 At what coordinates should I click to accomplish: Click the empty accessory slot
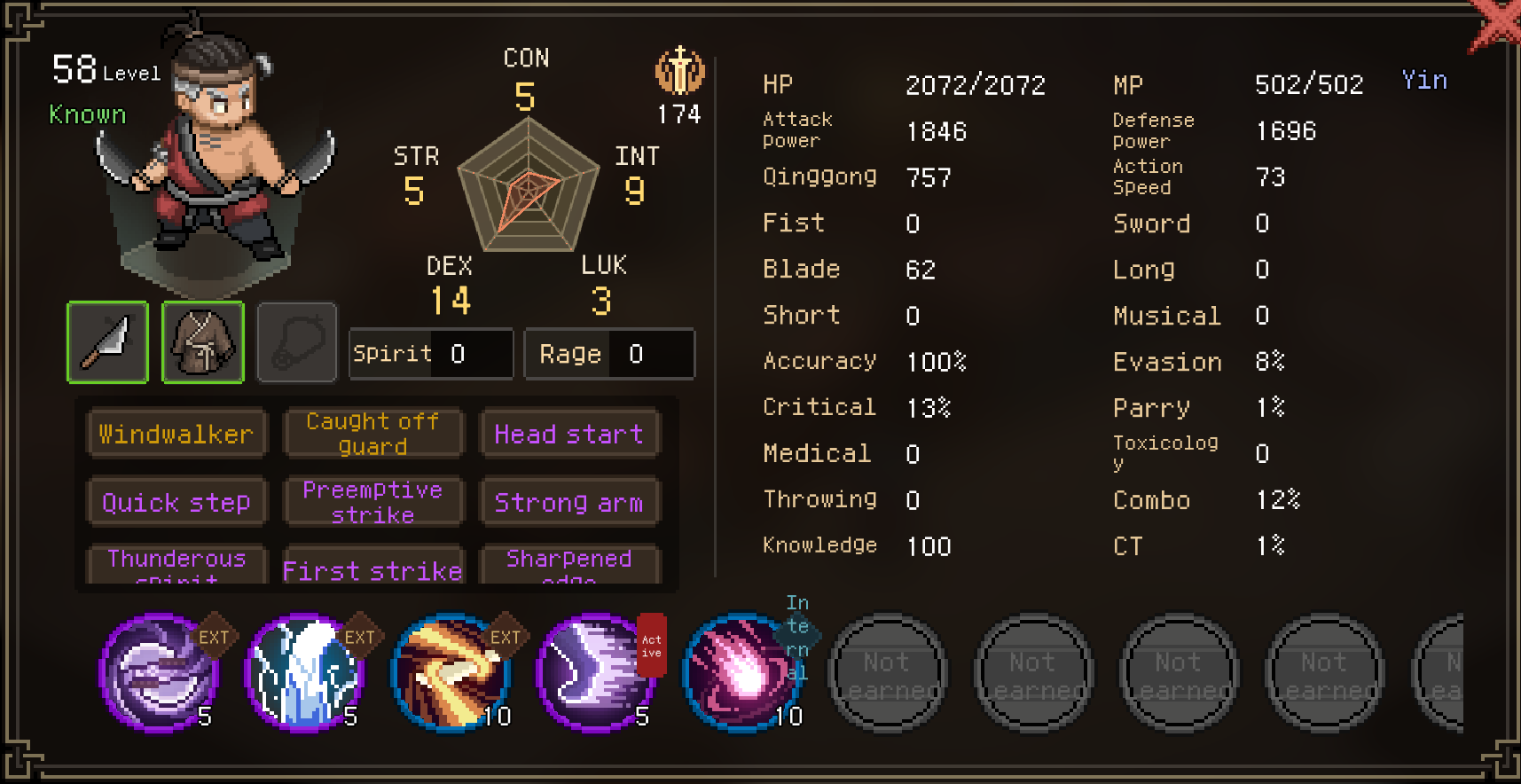297,342
